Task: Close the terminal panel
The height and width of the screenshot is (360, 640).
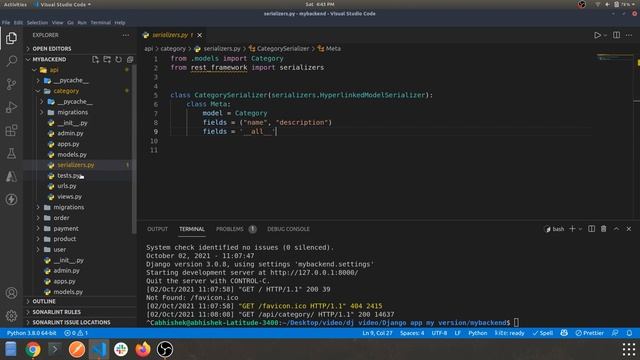Action: pos(629,229)
